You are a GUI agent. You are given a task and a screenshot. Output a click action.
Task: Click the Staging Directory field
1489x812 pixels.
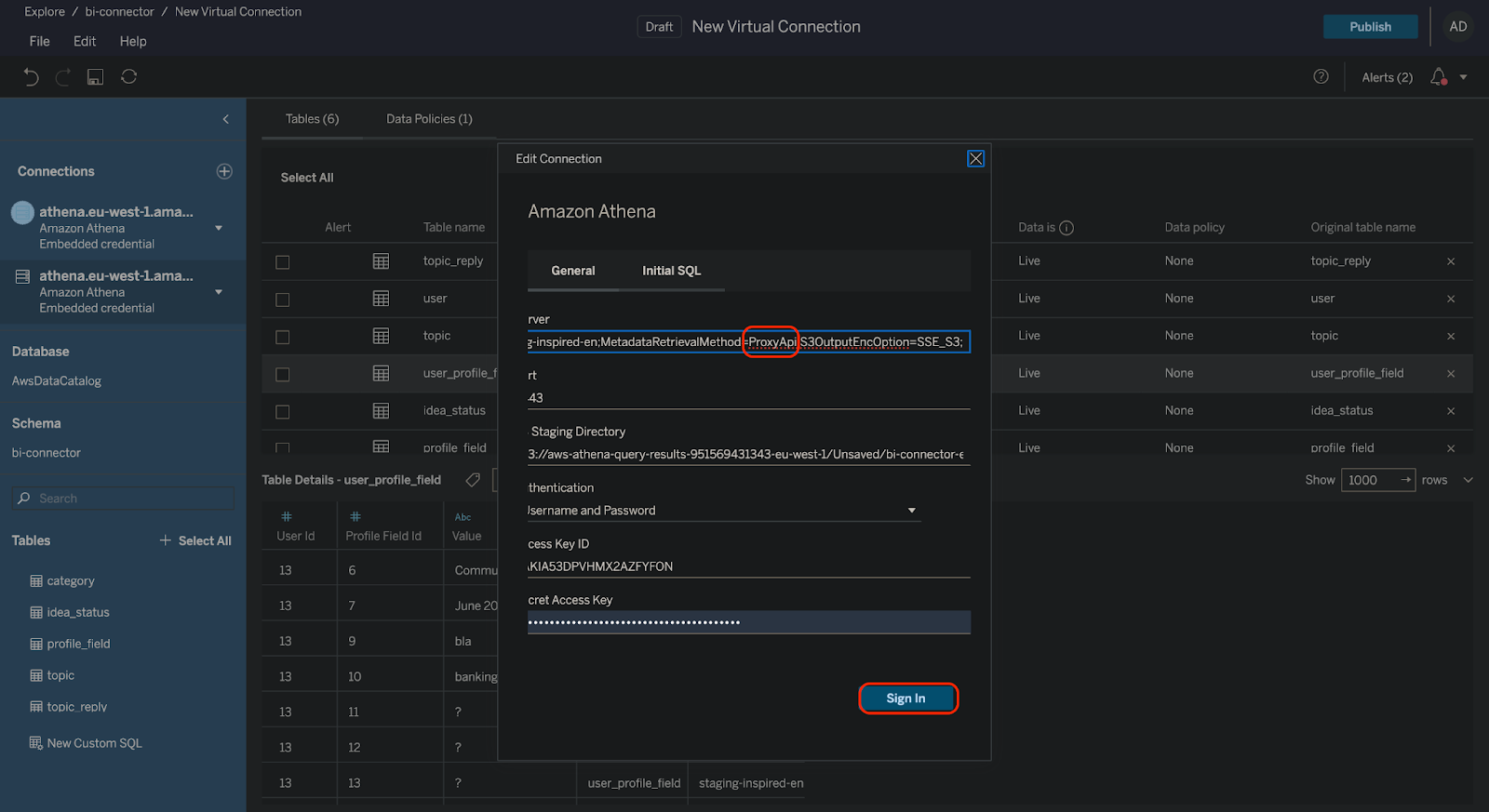(749, 454)
